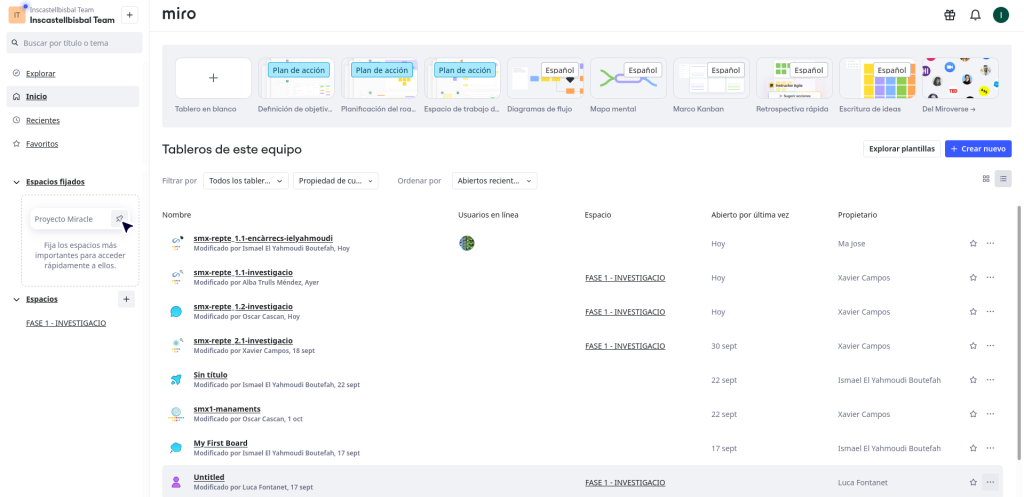Click the Explorar plantillas button
Screen dimensions: 1024x497
click(x=901, y=149)
